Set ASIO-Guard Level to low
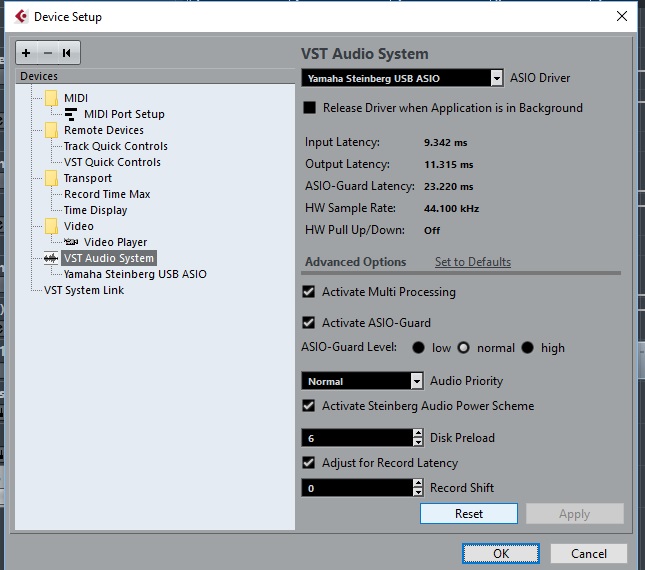The width and height of the screenshot is (645, 570). [x=418, y=348]
